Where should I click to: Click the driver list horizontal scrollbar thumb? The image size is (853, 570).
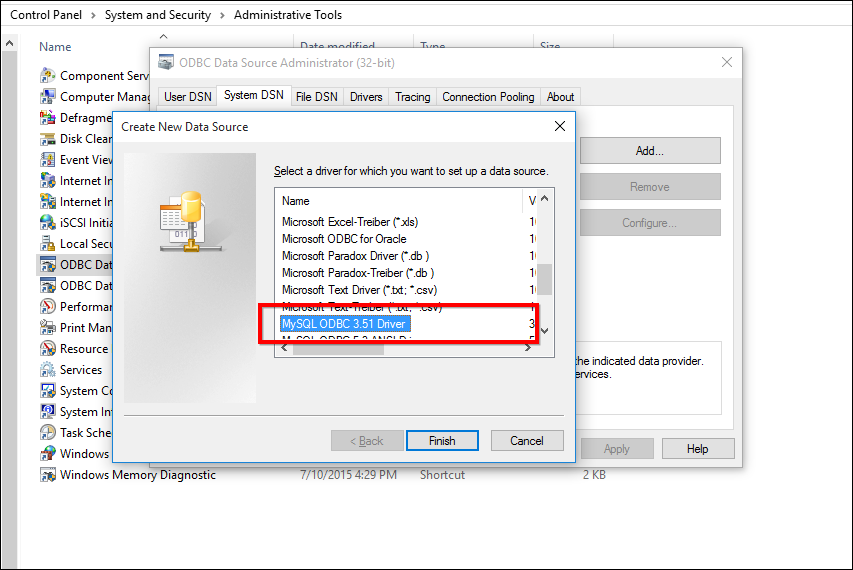click(x=338, y=348)
